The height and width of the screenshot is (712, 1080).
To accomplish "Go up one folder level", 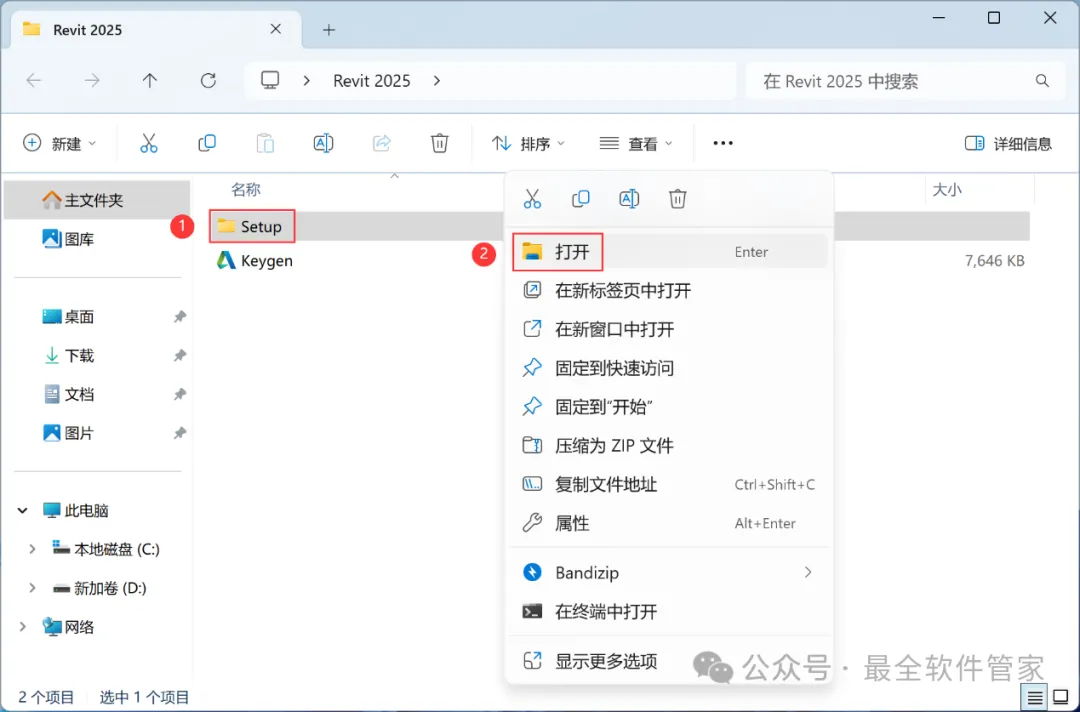I will (149, 81).
